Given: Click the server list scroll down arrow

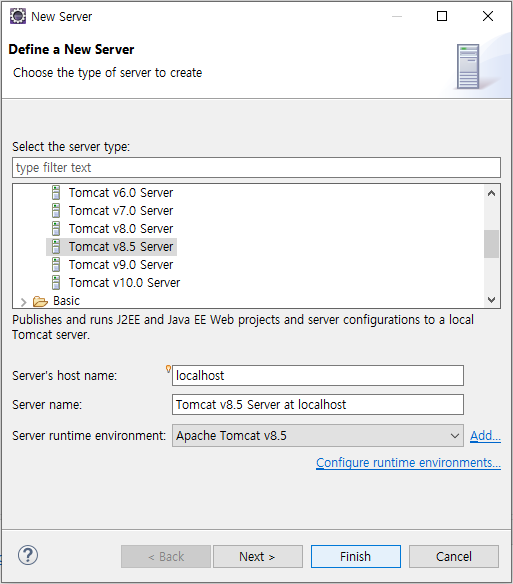Looking at the screenshot, I should pyautogui.click(x=491, y=300).
